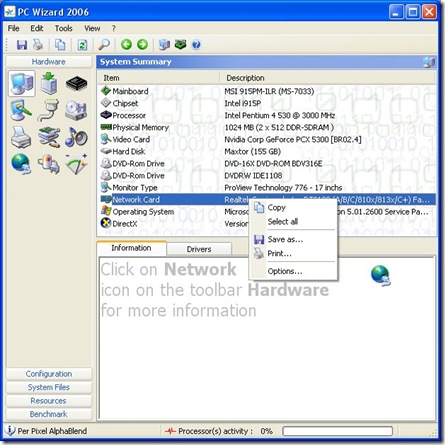Select the Operating System row
The width and height of the screenshot is (445, 445).
[267, 211]
